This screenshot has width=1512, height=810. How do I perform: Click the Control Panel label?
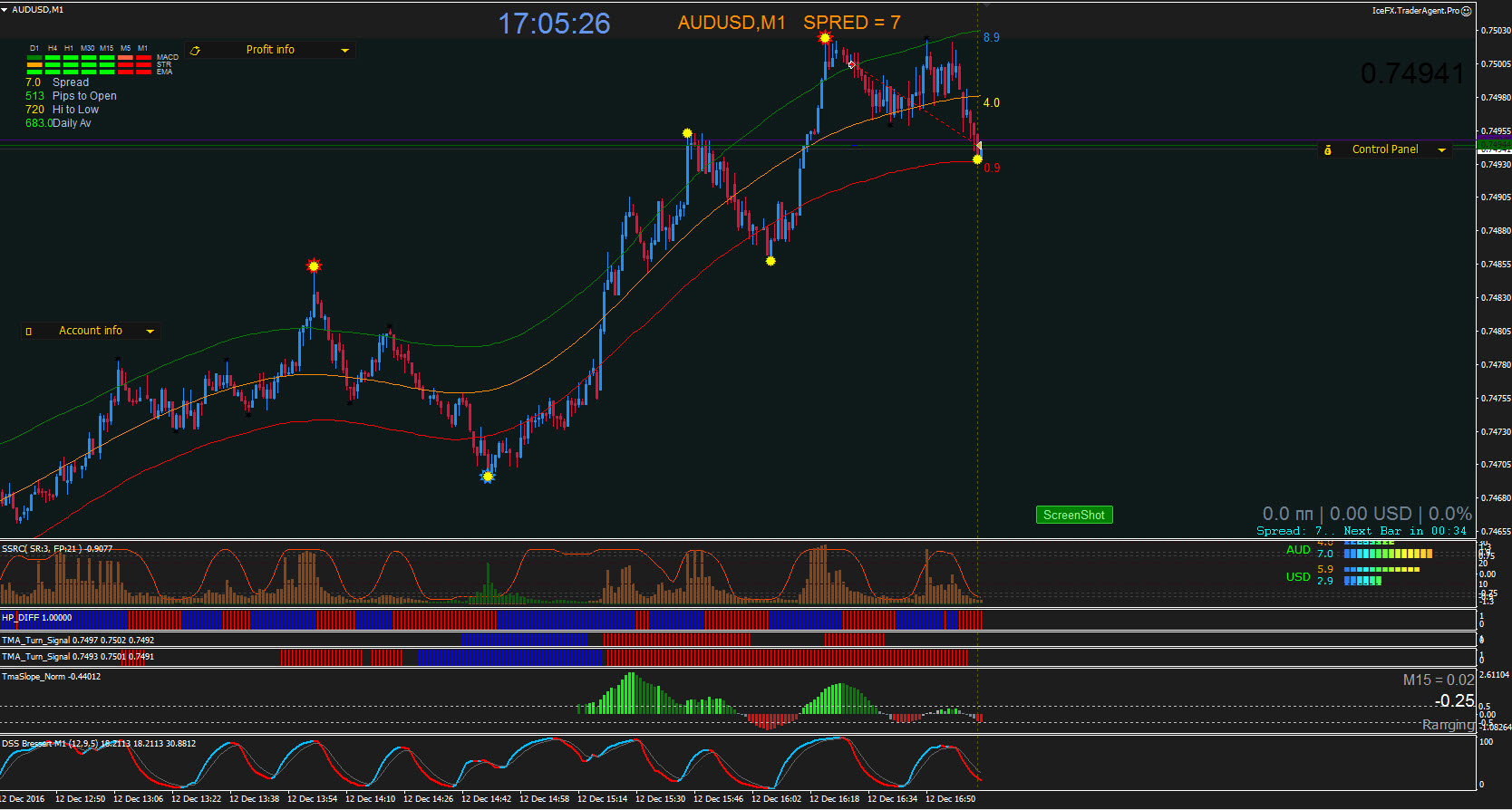click(1385, 149)
